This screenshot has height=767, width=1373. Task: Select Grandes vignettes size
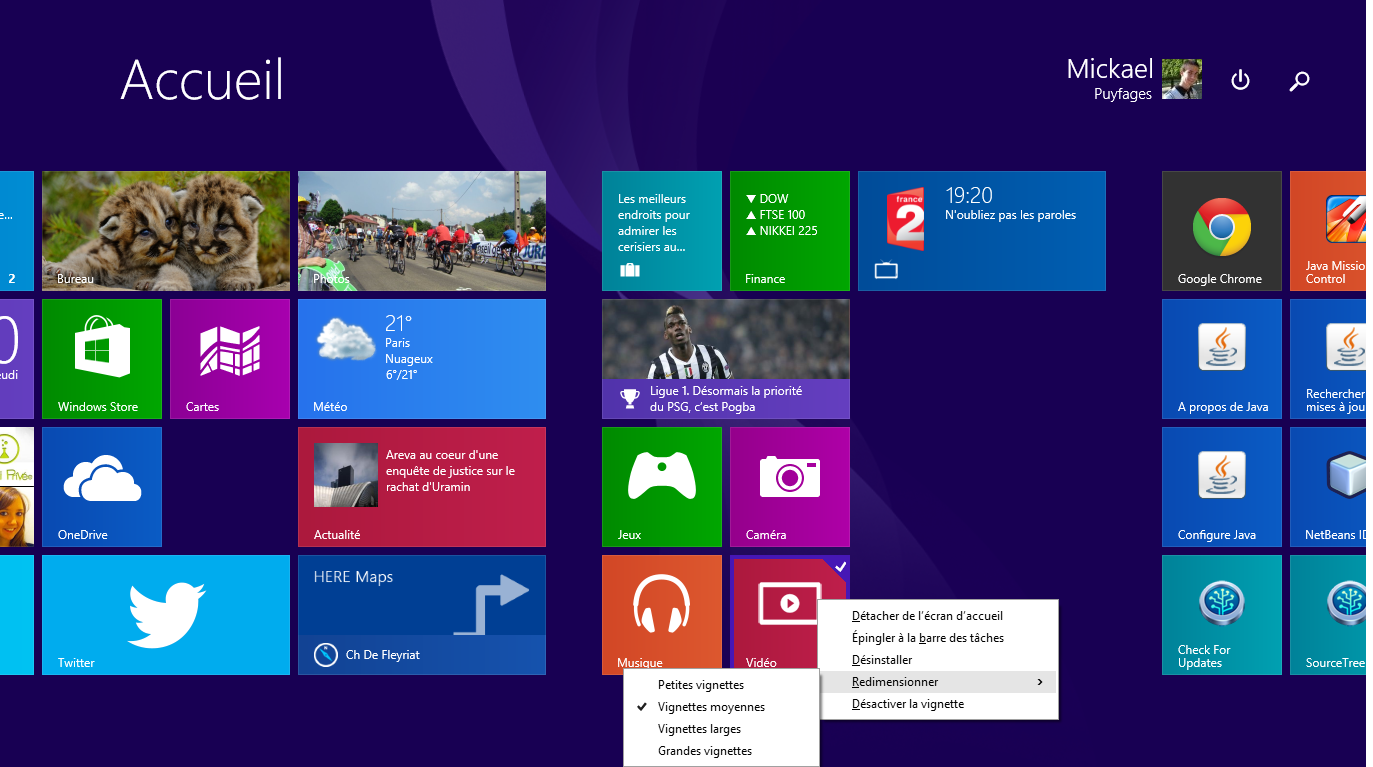721,751
